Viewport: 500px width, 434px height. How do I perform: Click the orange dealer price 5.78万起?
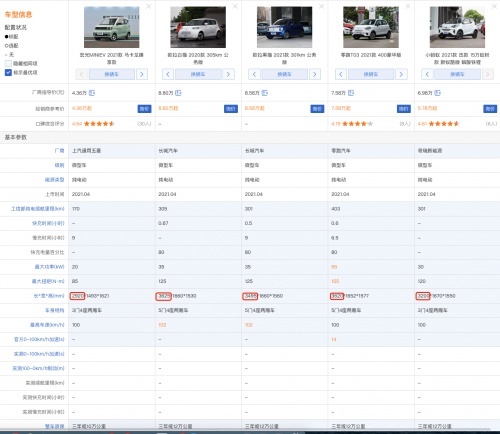click(427, 108)
